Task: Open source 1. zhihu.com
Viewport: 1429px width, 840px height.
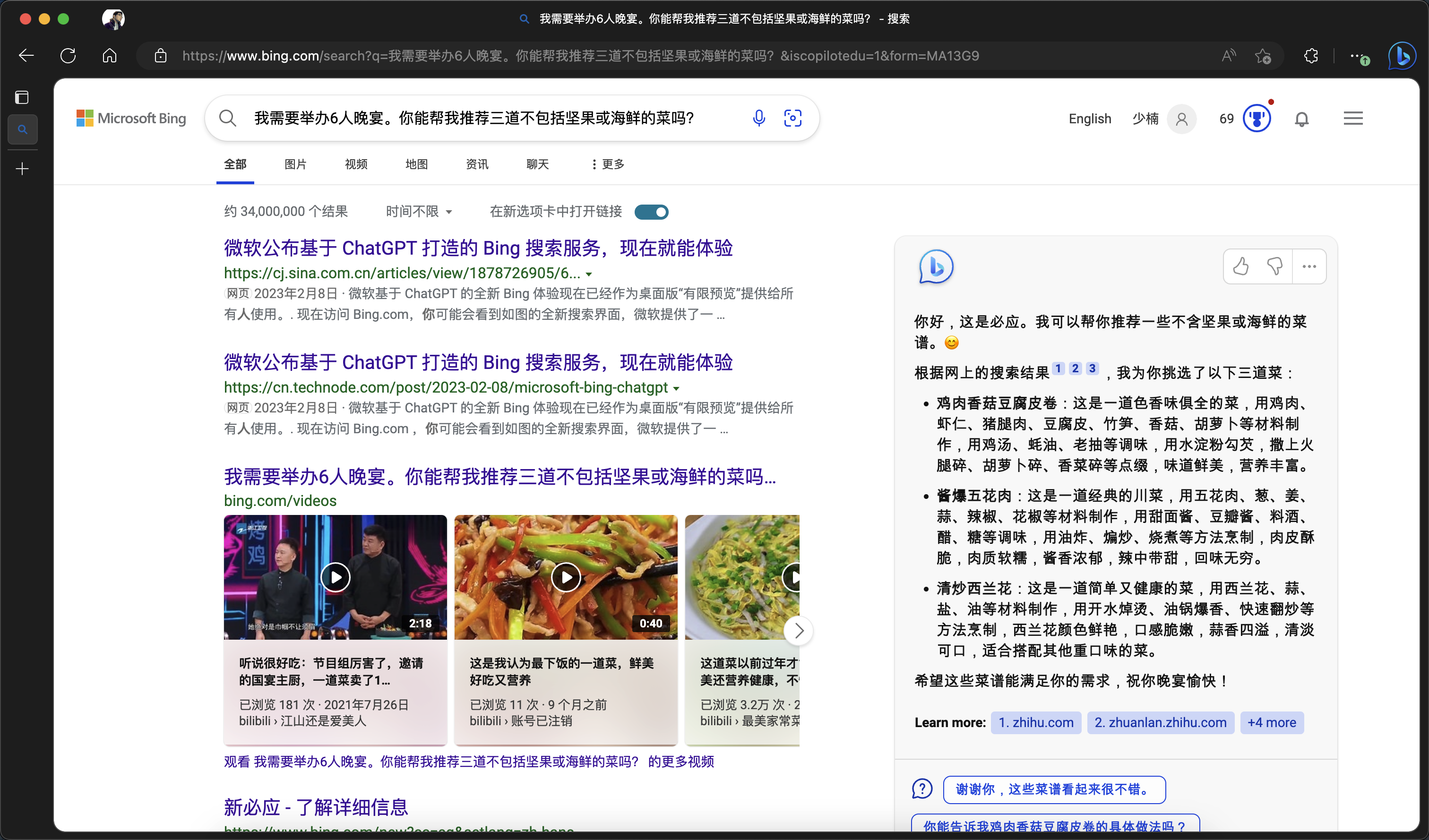Action: click(1036, 723)
